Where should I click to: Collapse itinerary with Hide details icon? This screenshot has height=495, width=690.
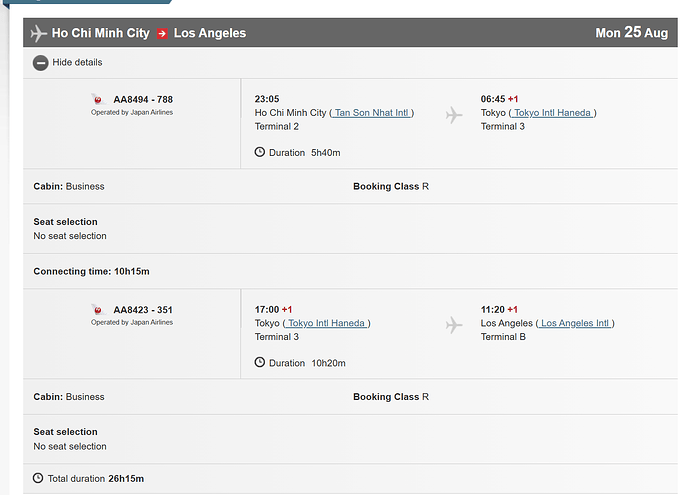coord(40,63)
